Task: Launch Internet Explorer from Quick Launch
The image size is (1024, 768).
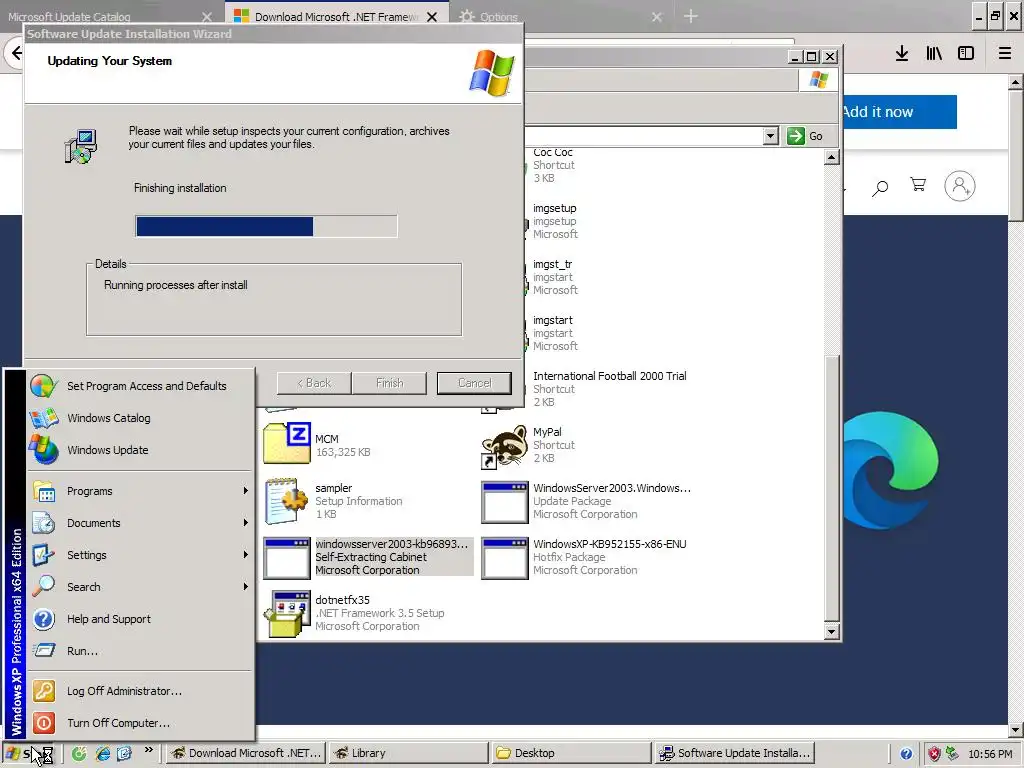Action: click(x=103, y=754)
